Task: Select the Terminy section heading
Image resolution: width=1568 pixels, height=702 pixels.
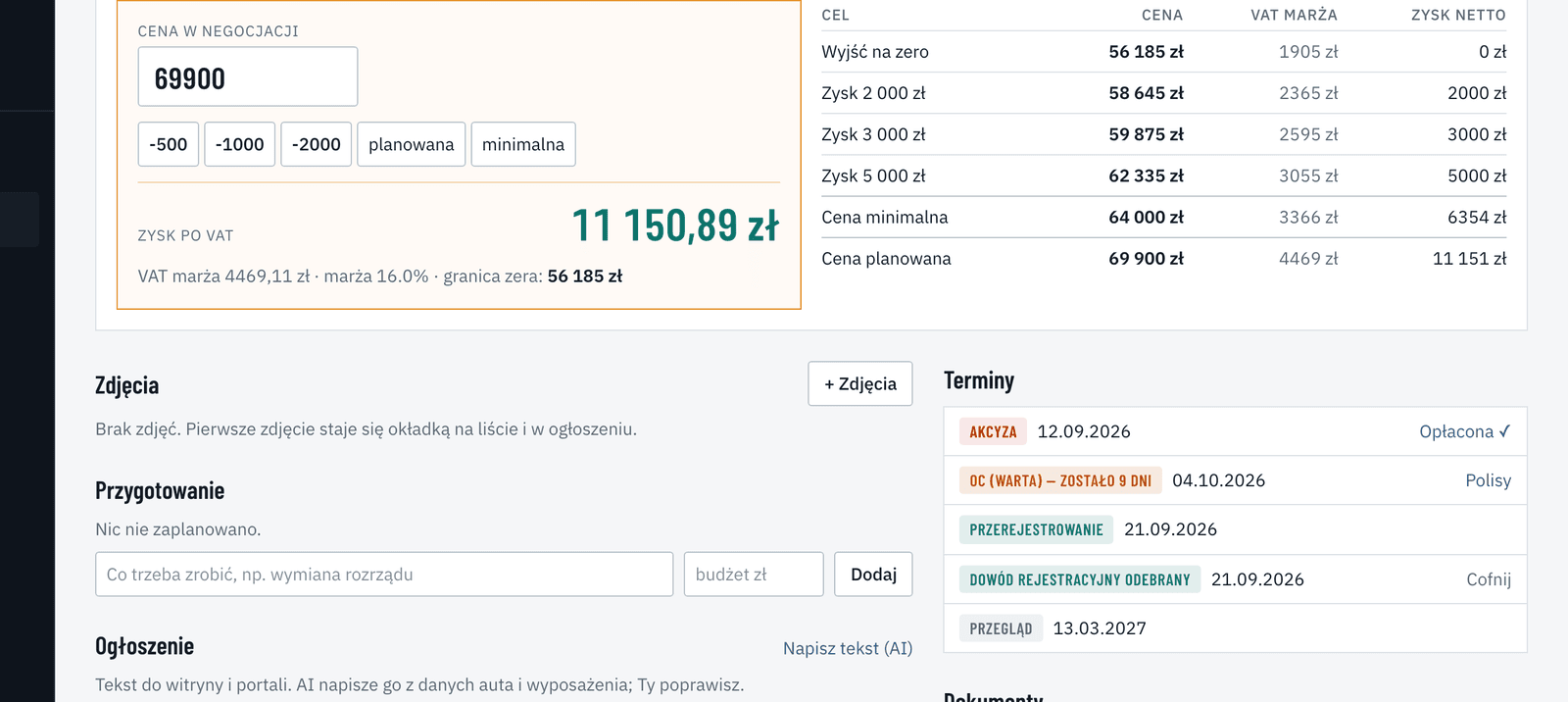Action: tap(979, 380)
